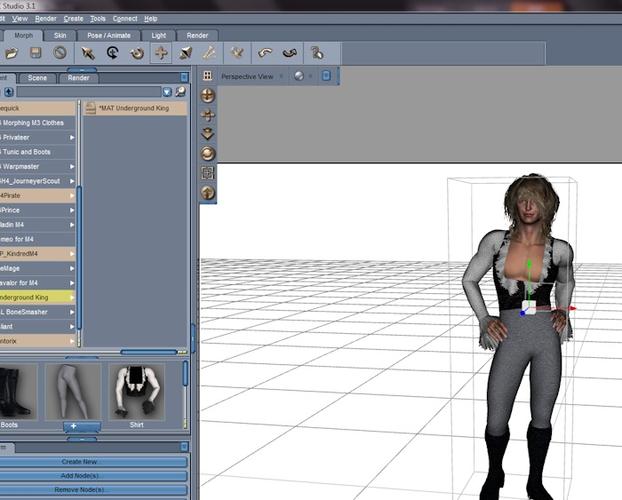Open the Connect menu
Screen dimensions: 622x500
pyautogui.click(x=125, y=19)
